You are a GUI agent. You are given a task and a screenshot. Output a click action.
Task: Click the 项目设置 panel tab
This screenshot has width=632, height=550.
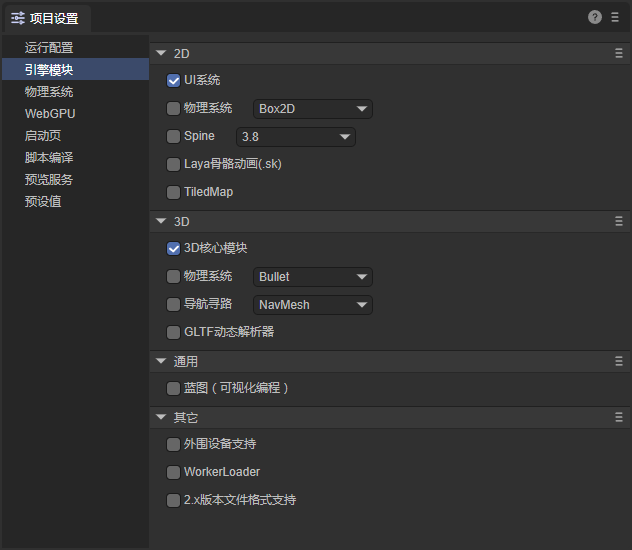click(x=46, y=18)
